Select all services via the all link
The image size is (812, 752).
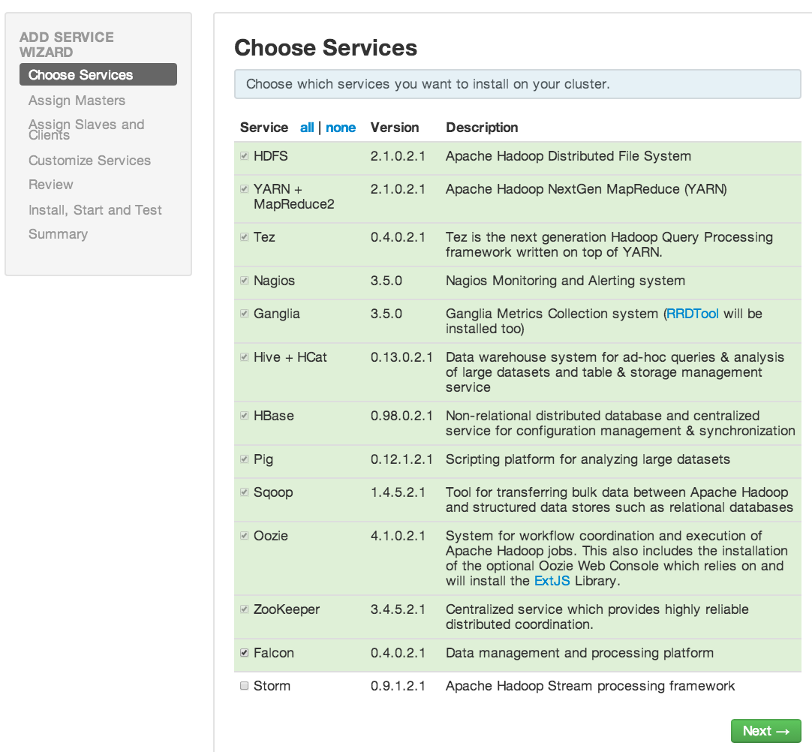coord(307,127)
